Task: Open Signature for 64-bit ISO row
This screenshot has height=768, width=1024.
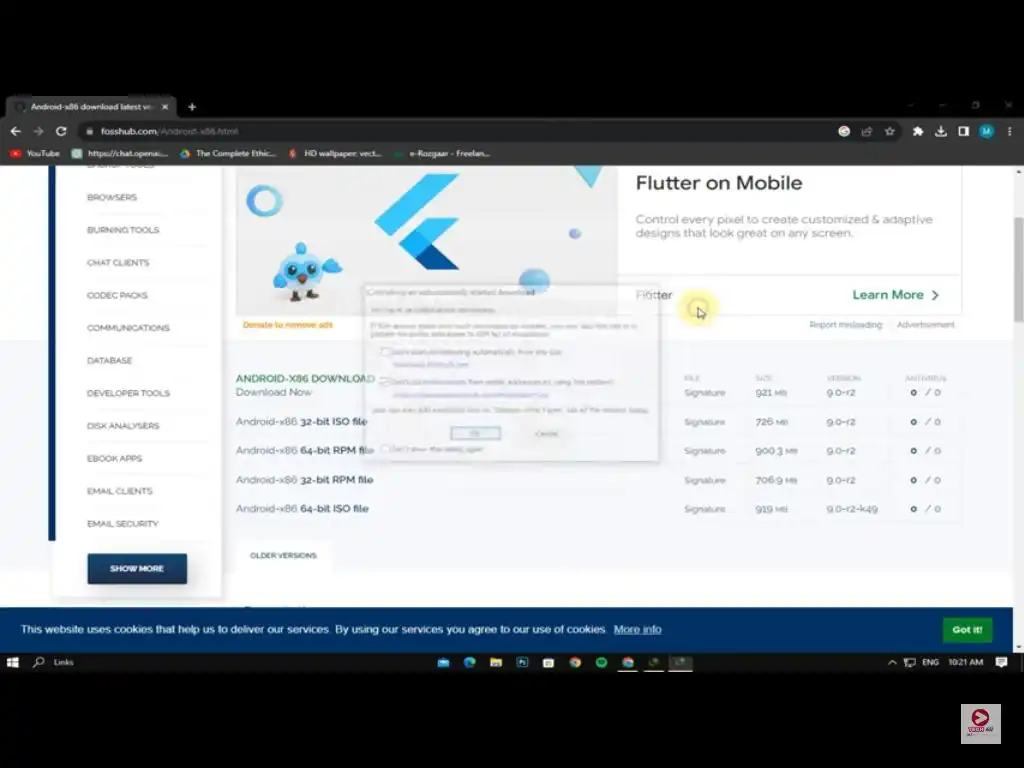Action: click(x=705, y=509)
